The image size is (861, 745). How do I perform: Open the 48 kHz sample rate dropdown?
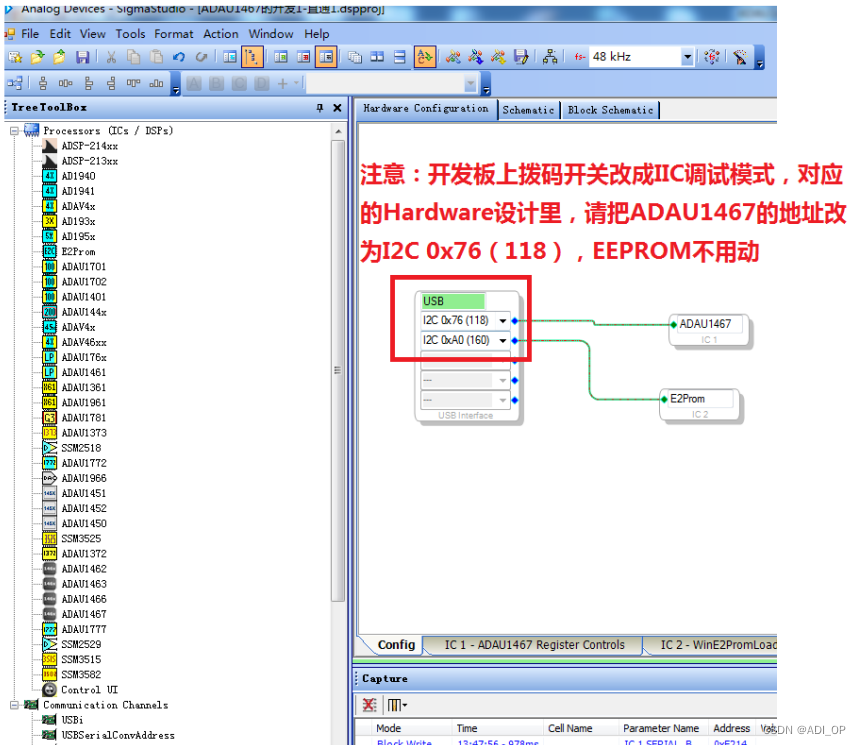pyautogui.click(x=688, y=57)
